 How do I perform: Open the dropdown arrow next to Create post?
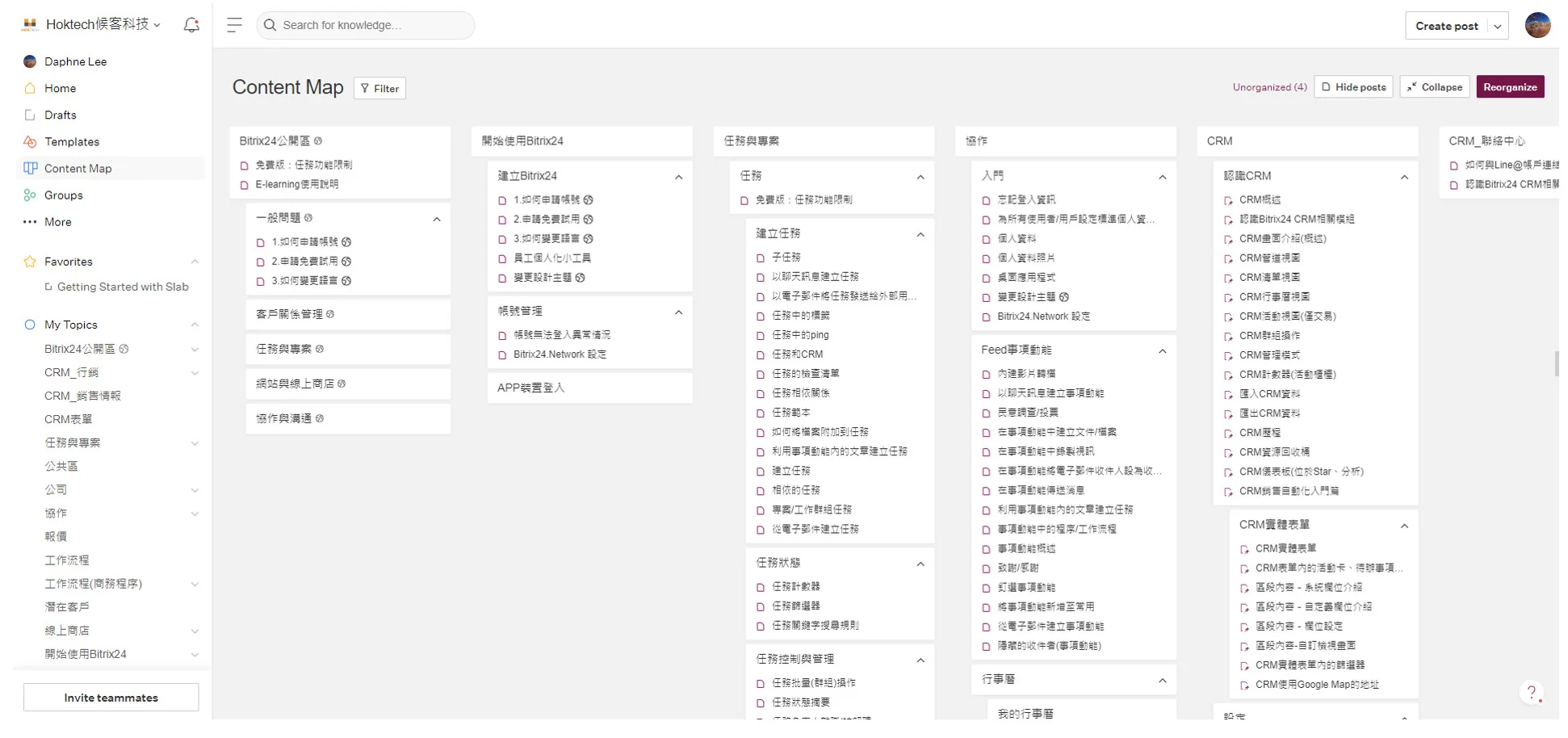tap(1497, 26)
